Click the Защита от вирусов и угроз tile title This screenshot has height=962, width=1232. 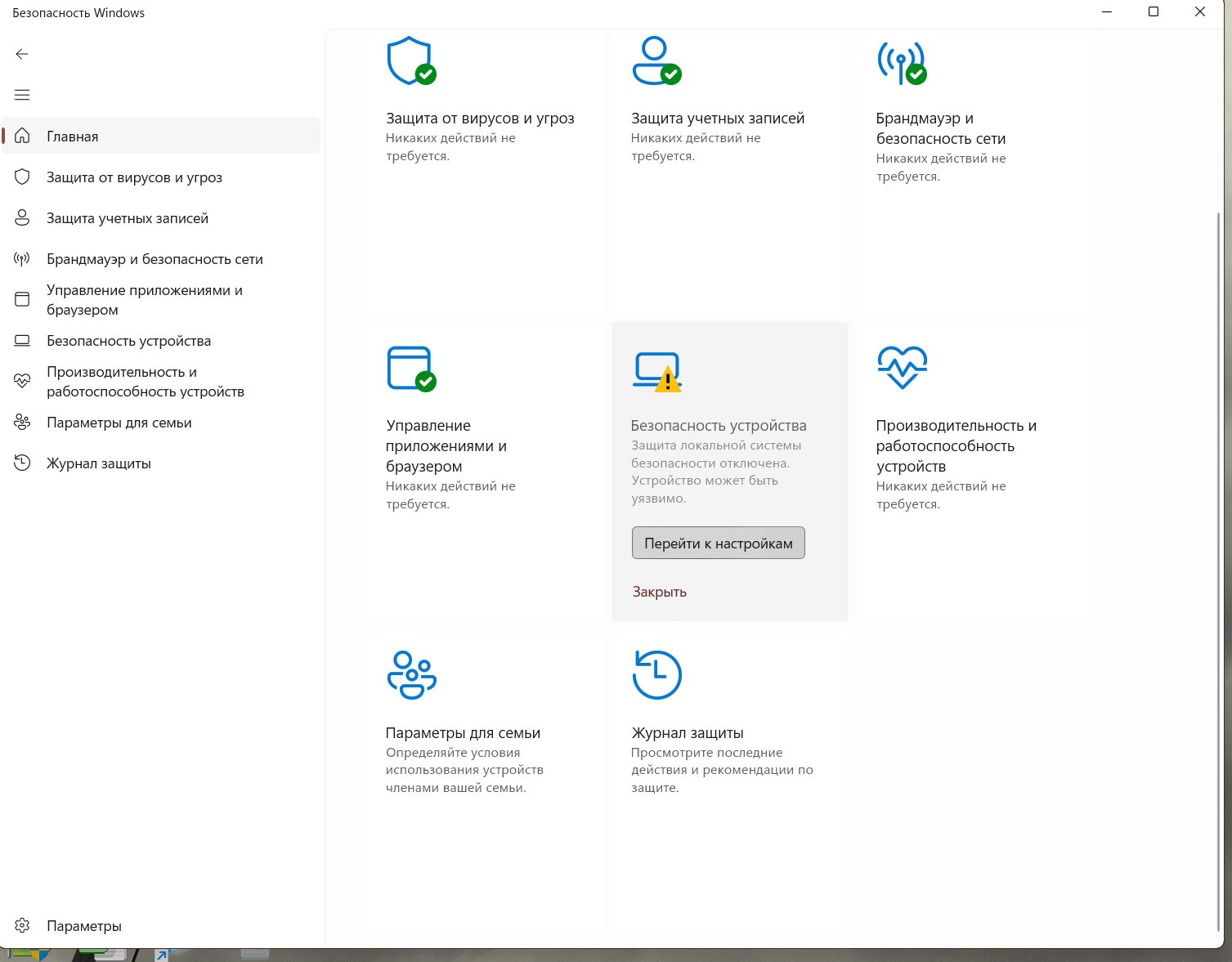(x=480, y=119)
